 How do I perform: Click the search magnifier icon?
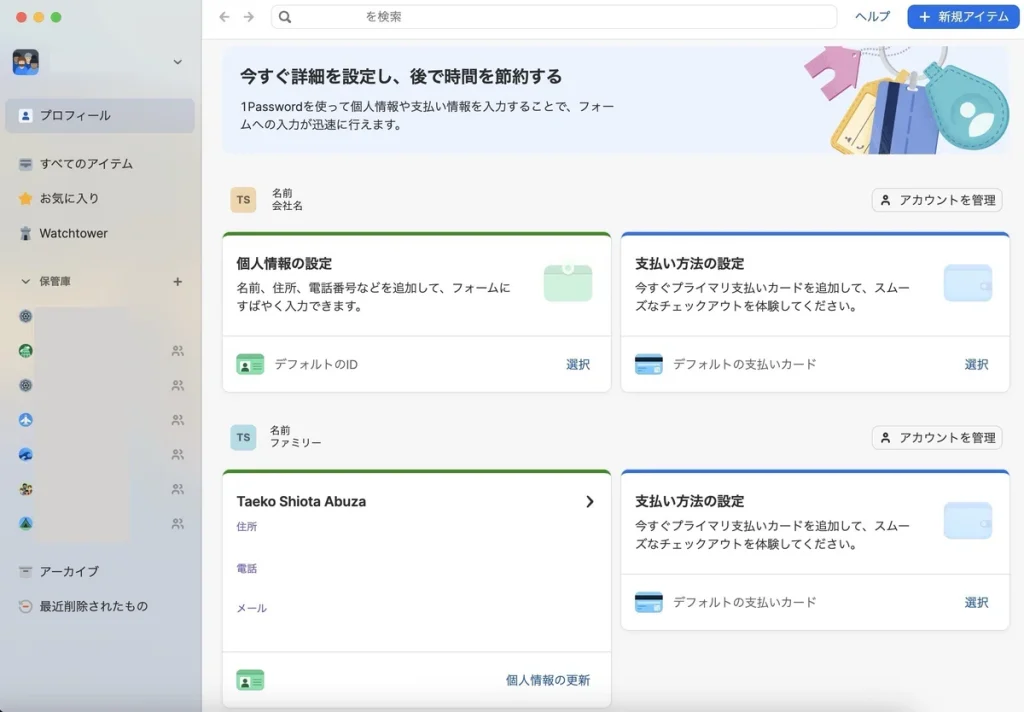pos(285,17)
